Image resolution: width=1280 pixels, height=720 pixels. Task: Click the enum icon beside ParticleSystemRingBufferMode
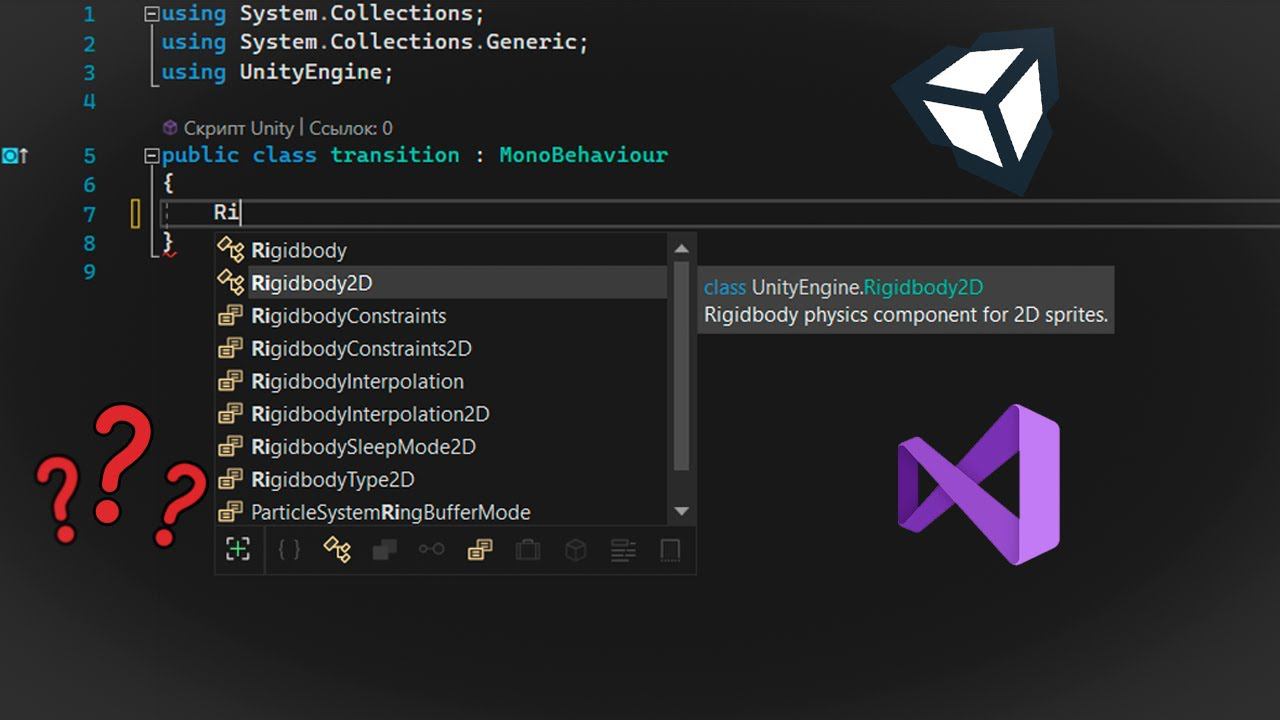pos(231,512)
